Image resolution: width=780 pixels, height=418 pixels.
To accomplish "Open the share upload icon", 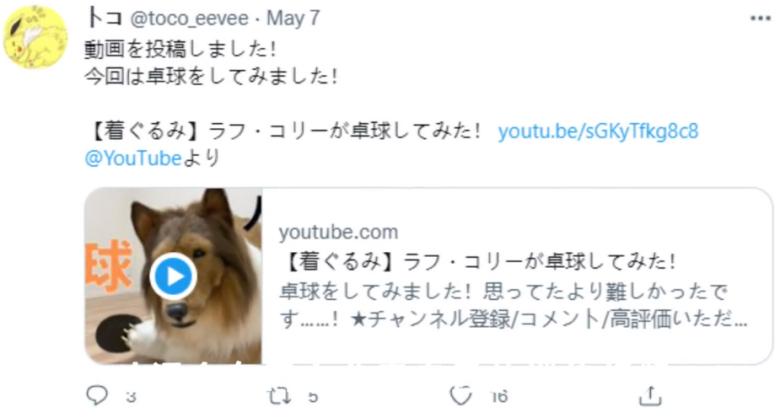I will pyautogui.click(x=650, y=396).
